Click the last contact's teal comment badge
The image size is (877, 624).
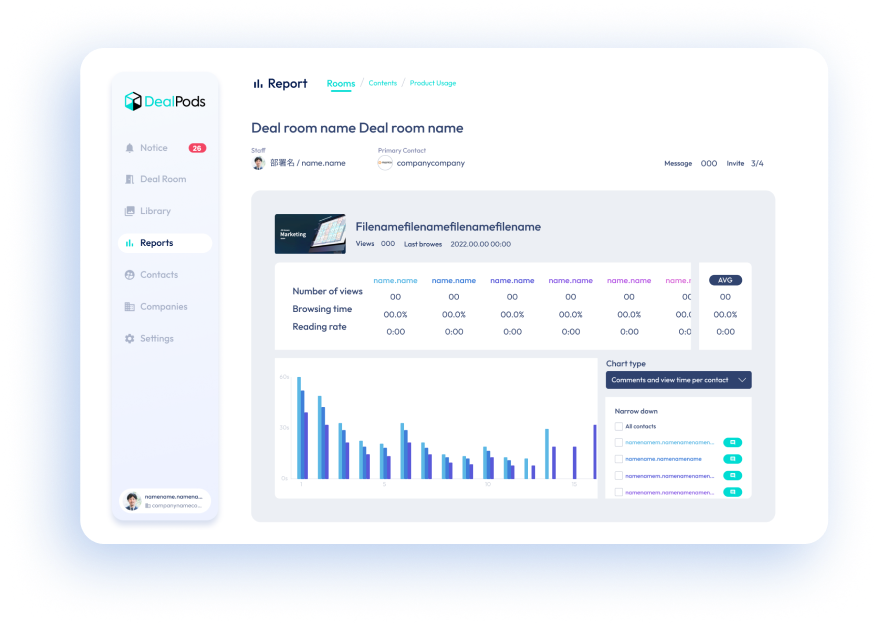732,492
